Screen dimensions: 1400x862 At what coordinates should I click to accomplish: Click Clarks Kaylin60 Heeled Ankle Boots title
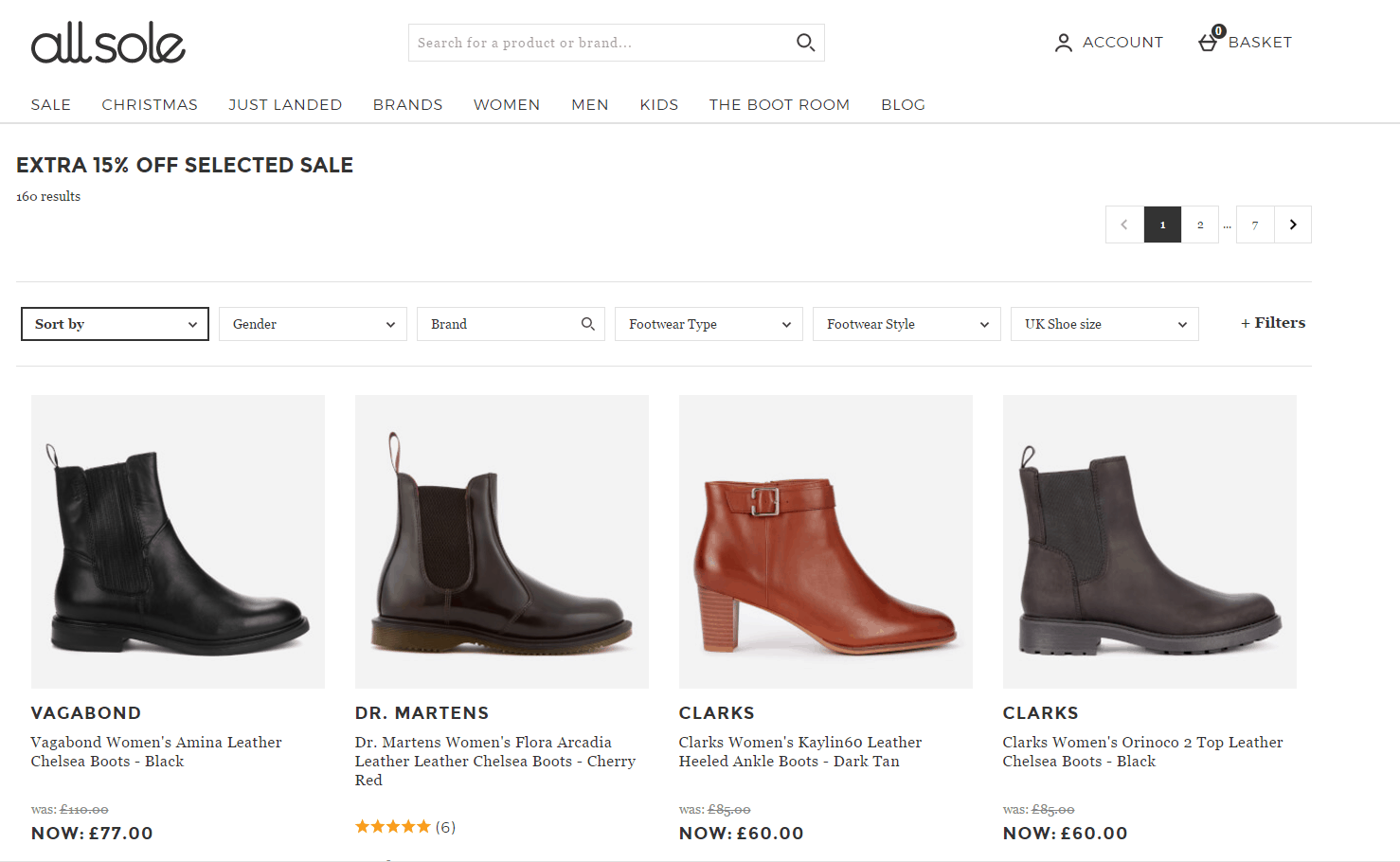(x=800, y=752)
